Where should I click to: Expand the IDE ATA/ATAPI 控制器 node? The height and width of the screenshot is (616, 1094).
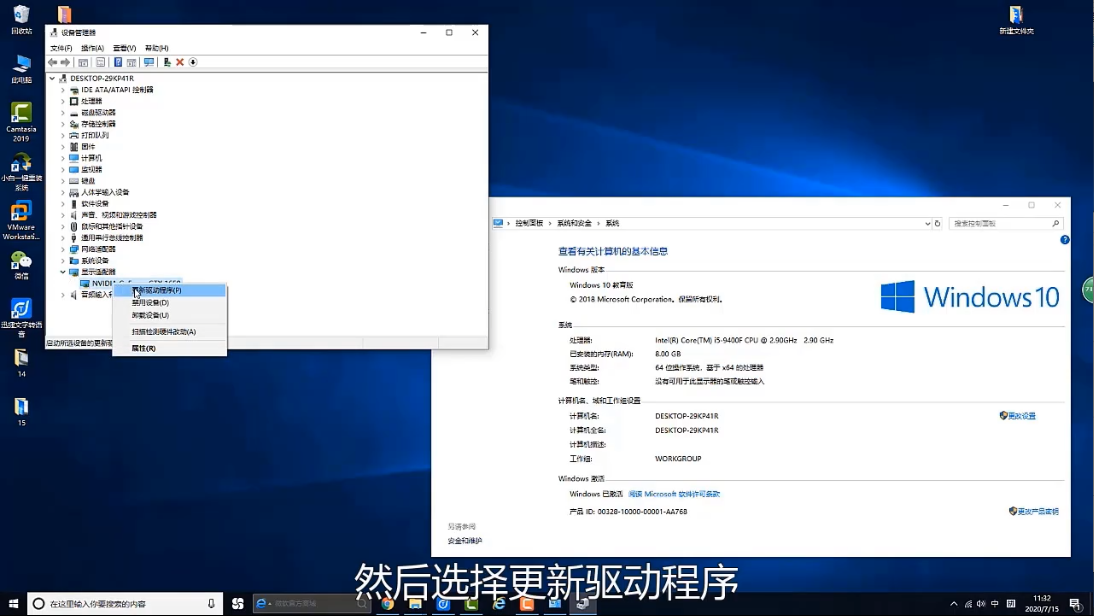[63, 90]
